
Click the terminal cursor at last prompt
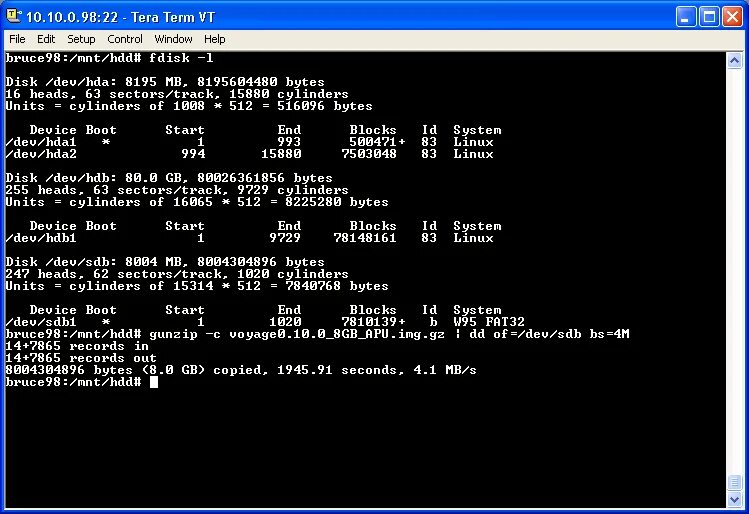tap(153, 382)
